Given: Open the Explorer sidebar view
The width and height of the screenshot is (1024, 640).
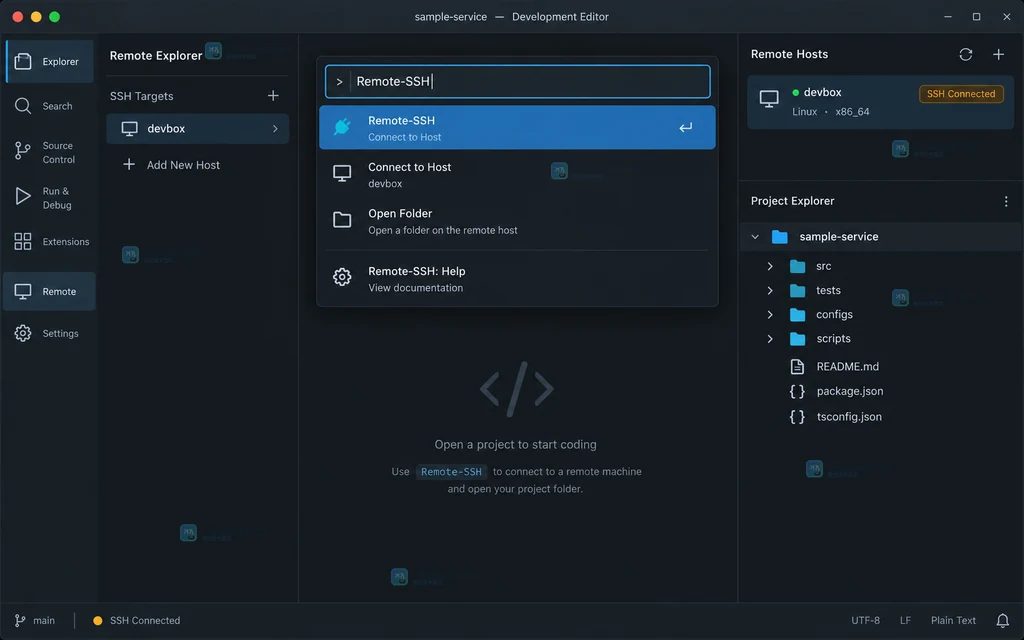Looking at the screenshot, I should coord(50,61).
